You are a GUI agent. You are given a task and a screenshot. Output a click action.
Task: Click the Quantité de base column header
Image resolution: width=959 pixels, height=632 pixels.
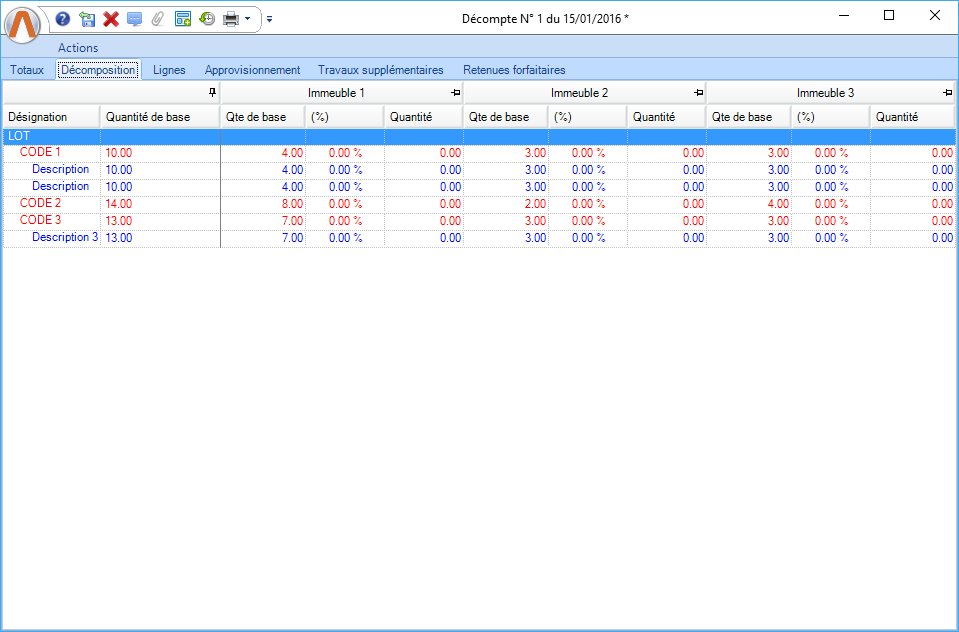pyautogui.click(x=148, y=117)
